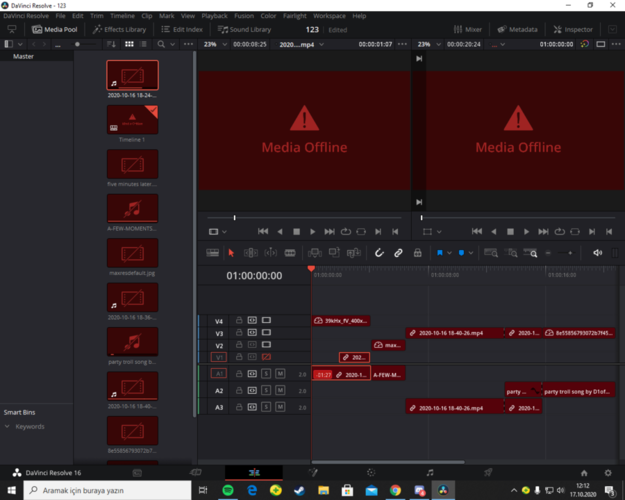Open the marker color dropdown arrow
The height and width of the screenshot is (500, 625).
click(471, 253)
